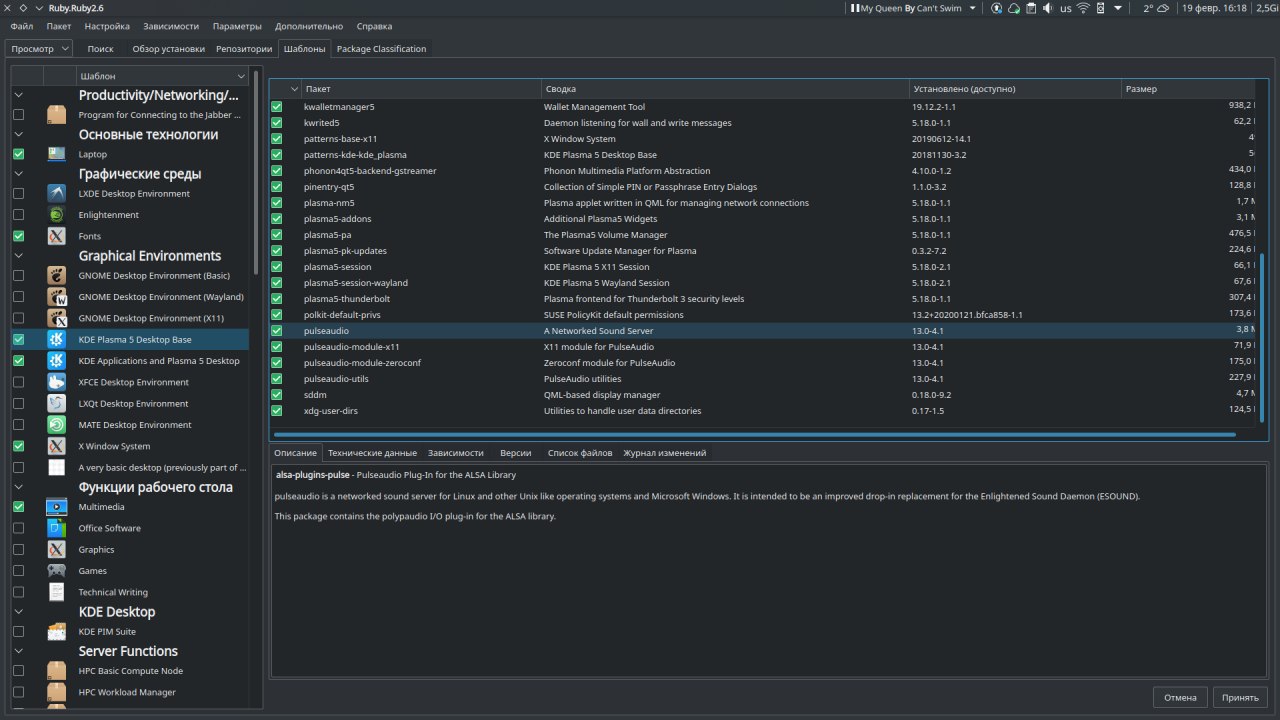Toggle the sddm package checkbox
This screenshot has width=1280, height=720.
[277, 395]
